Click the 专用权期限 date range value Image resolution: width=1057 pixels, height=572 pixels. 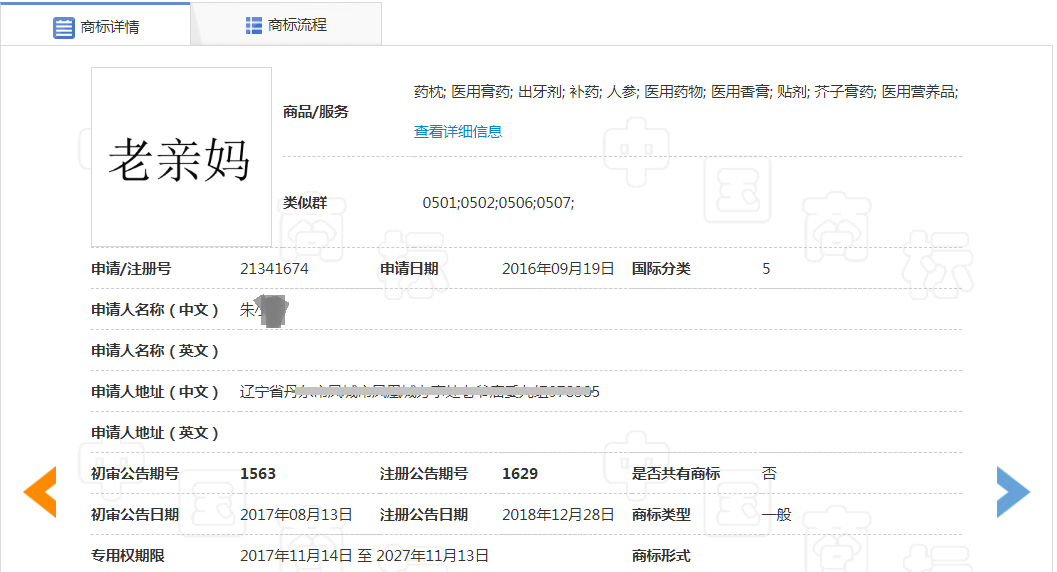click(364, 556)
